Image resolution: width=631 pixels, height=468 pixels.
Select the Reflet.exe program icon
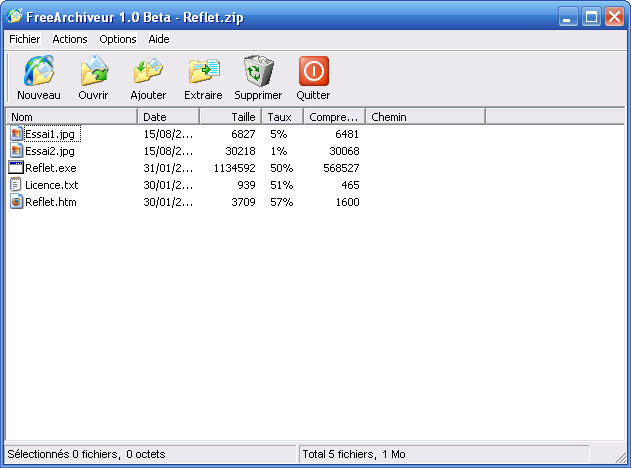(x=16, y=167)
